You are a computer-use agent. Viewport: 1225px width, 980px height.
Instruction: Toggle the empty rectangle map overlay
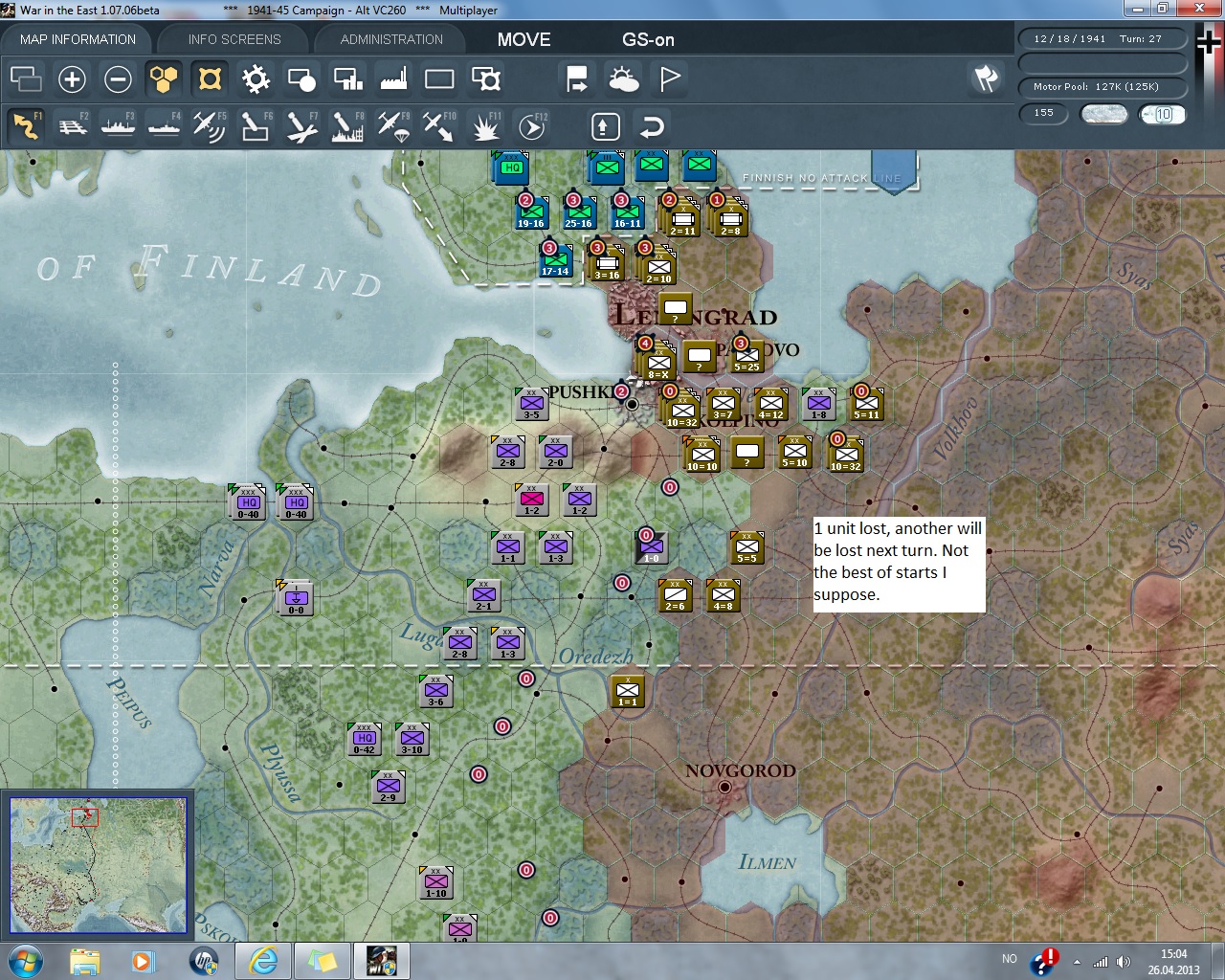coord(439,78)
